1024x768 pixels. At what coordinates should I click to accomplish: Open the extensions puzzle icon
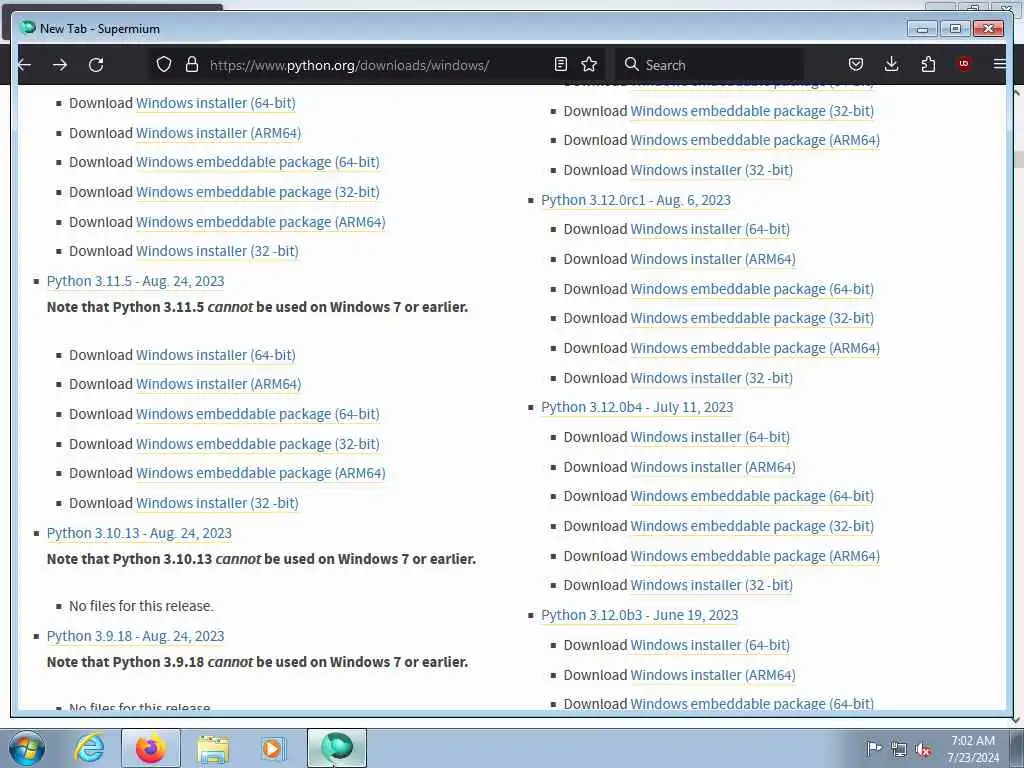coord(928,64)
